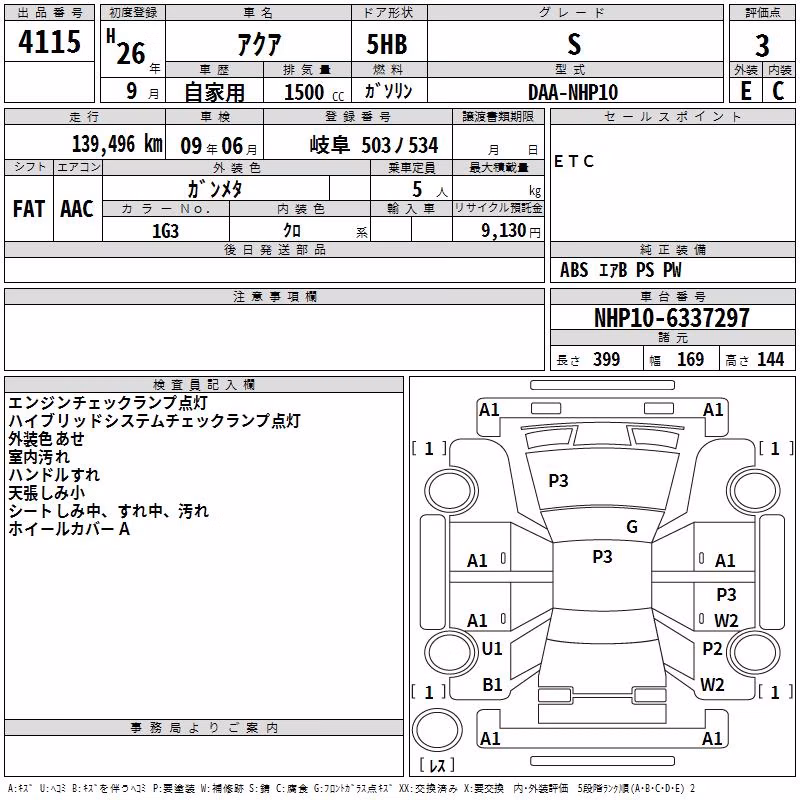Select the note エンジンチェックランプ点灯

click(x=108, y=403)
